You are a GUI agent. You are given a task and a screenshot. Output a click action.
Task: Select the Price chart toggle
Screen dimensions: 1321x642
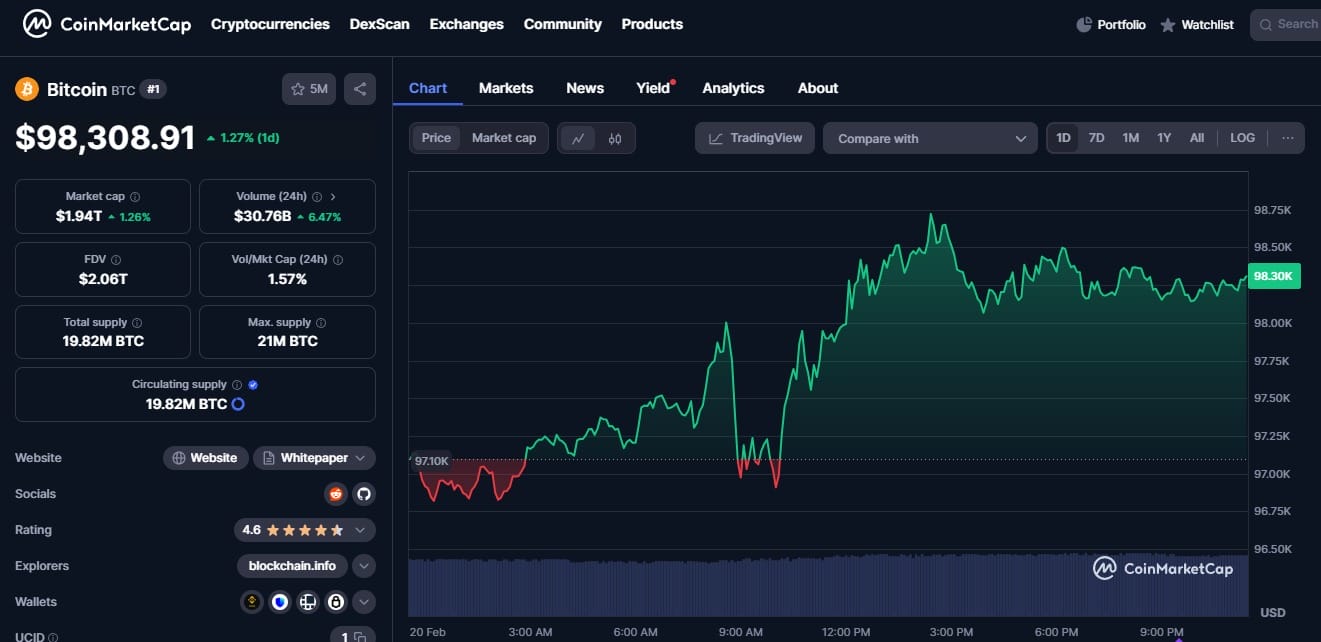436,138
